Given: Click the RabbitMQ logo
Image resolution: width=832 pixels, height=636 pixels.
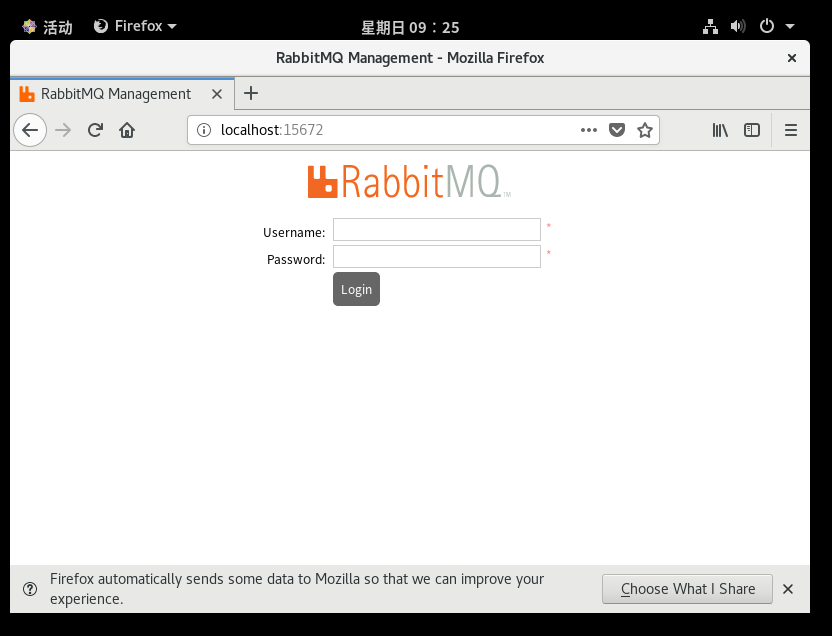Looking at the screenshot, I should coord(410,181).
